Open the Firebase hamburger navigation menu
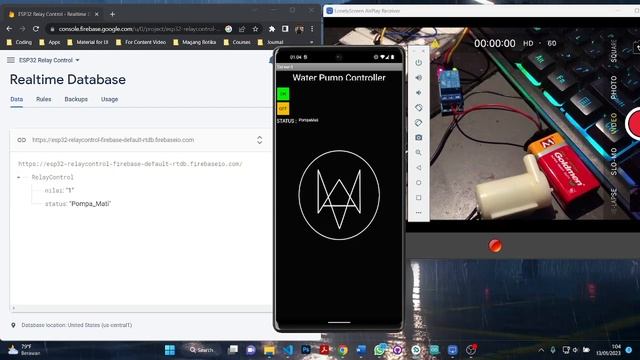This screenshot has height=360, width=640. pos(11,60)
